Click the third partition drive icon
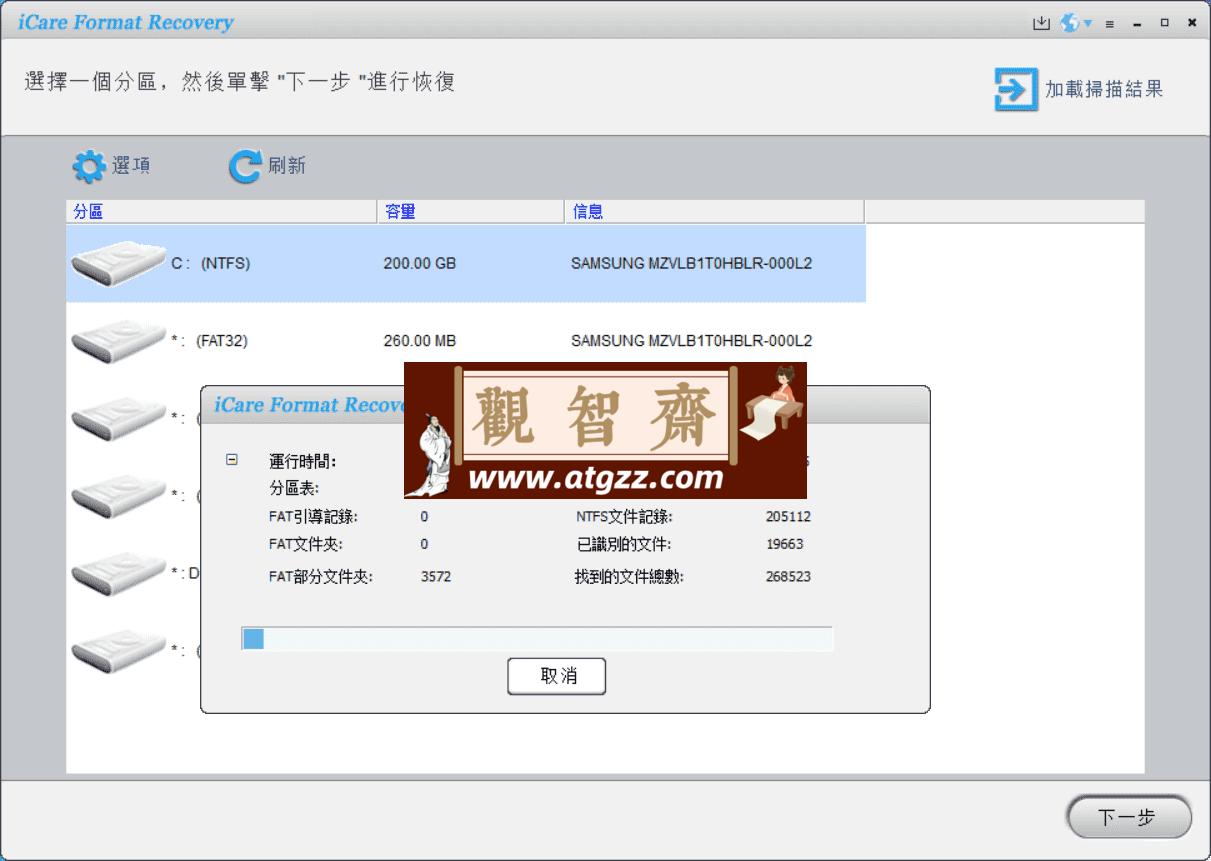Viewport: 1211px width, 861px height. click(118, 418)
